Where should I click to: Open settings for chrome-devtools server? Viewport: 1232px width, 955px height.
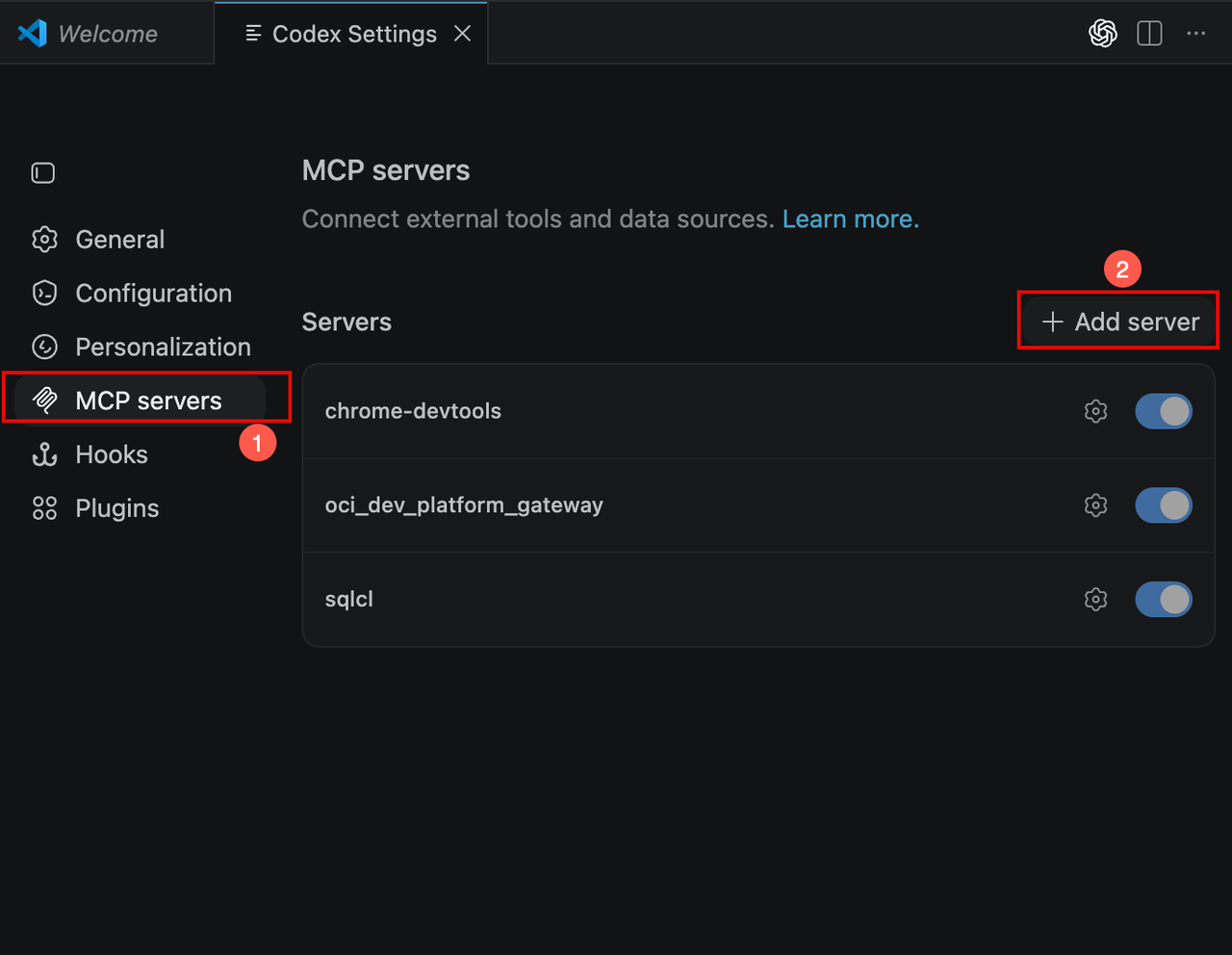[x=1095, y=411]
